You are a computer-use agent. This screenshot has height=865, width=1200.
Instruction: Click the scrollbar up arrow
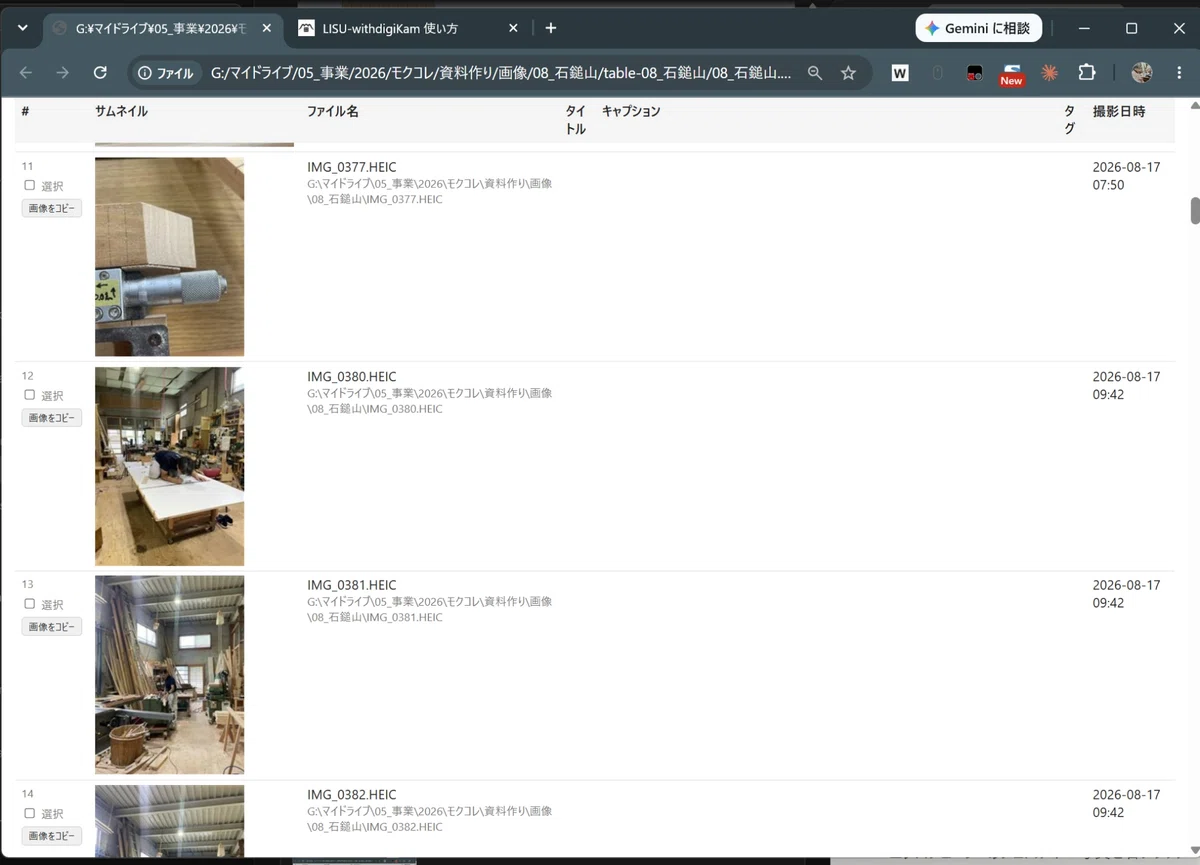[x=1194, y=104]
